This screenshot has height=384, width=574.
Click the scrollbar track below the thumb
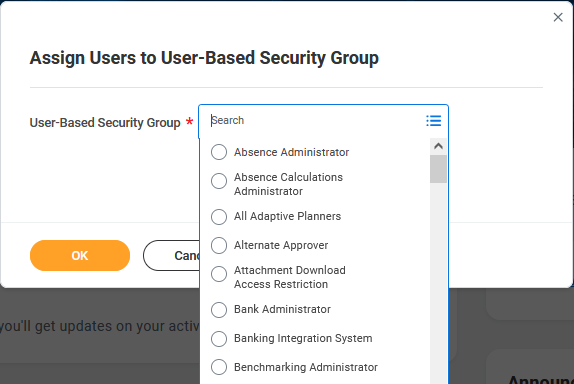pos(438,282)
